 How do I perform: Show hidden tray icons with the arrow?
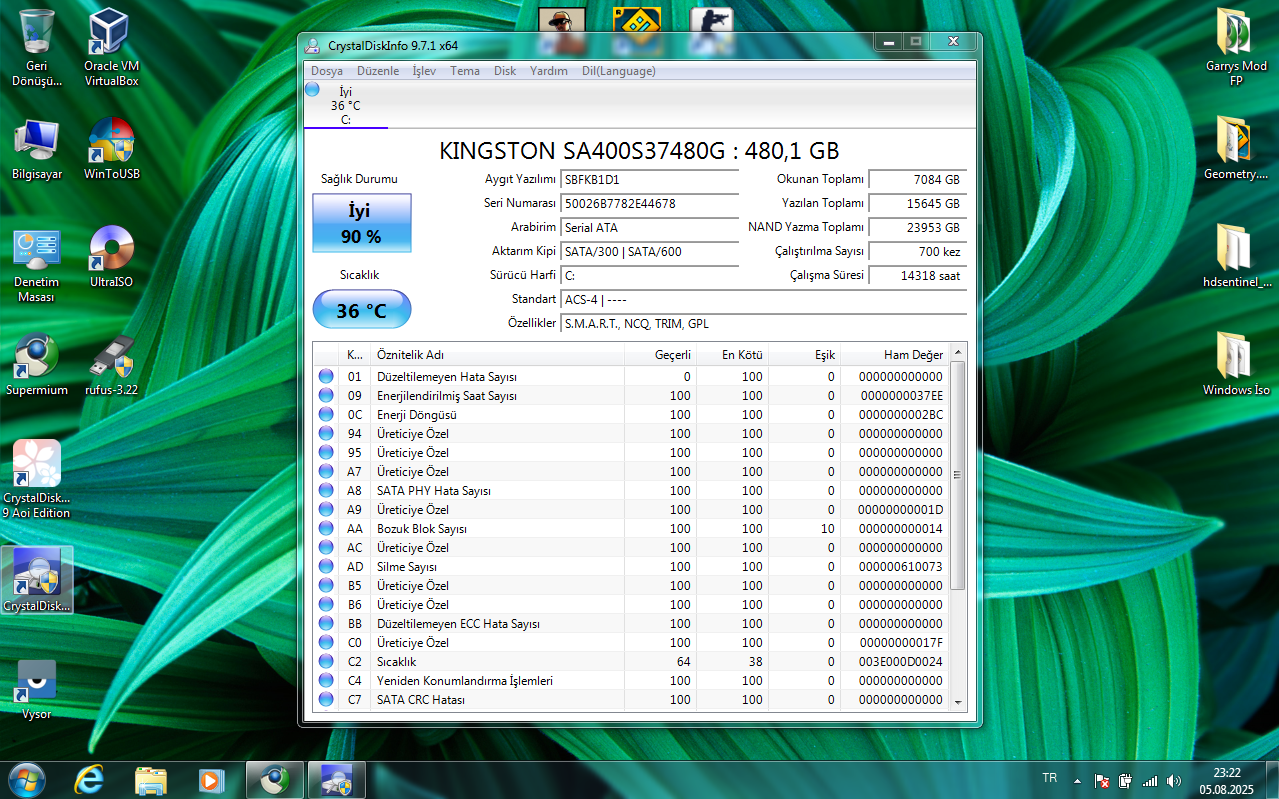point(1077,780)
